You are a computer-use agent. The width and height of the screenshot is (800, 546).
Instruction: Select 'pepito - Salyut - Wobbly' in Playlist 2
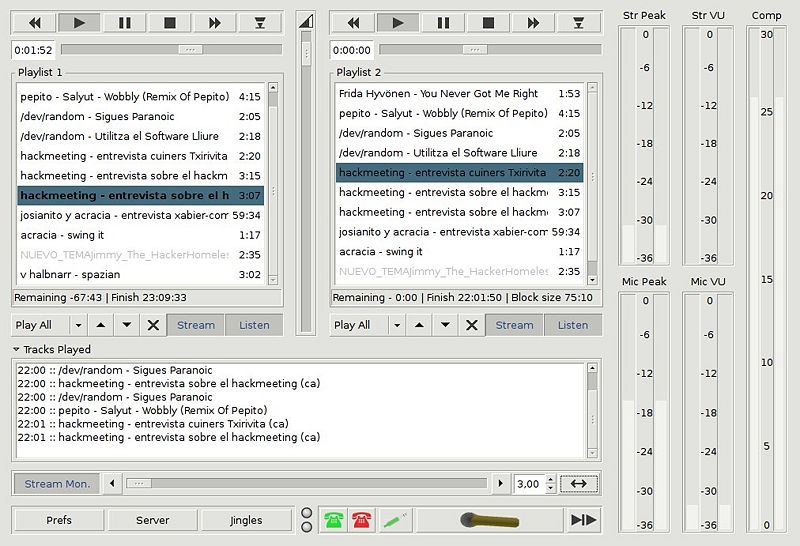[459, 113]
